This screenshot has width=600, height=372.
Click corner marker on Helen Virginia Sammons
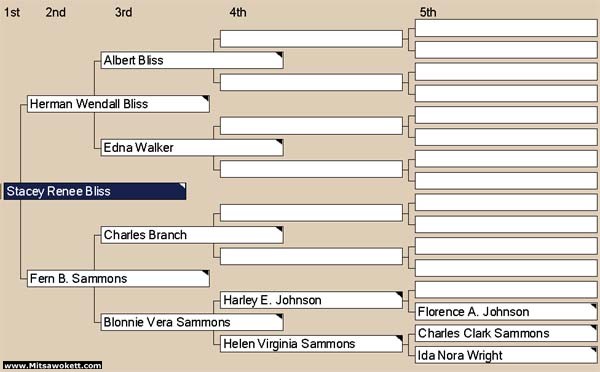tap(399, 339)
